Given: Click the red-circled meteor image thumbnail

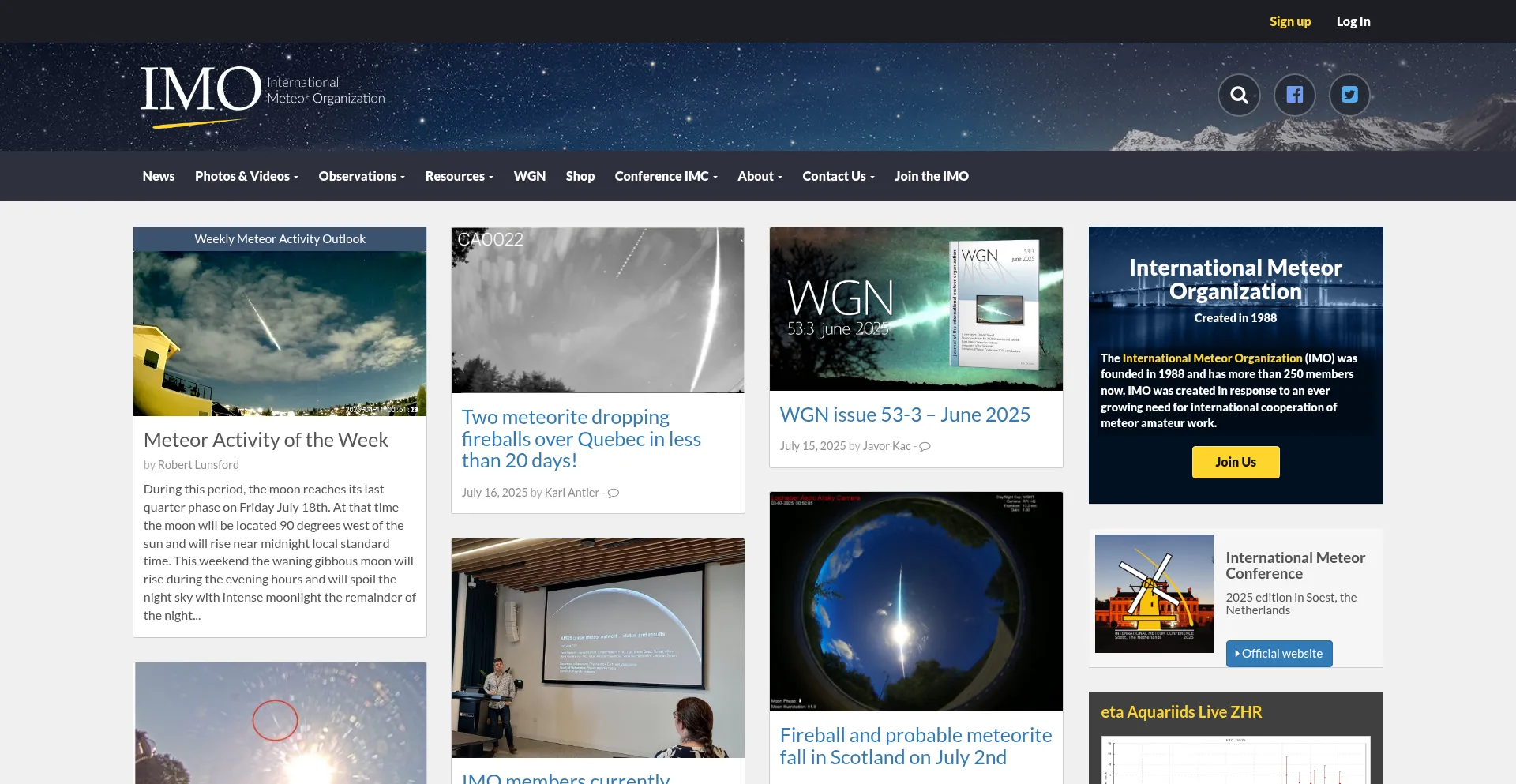Looking at the screenshot, I should (280, 723).
